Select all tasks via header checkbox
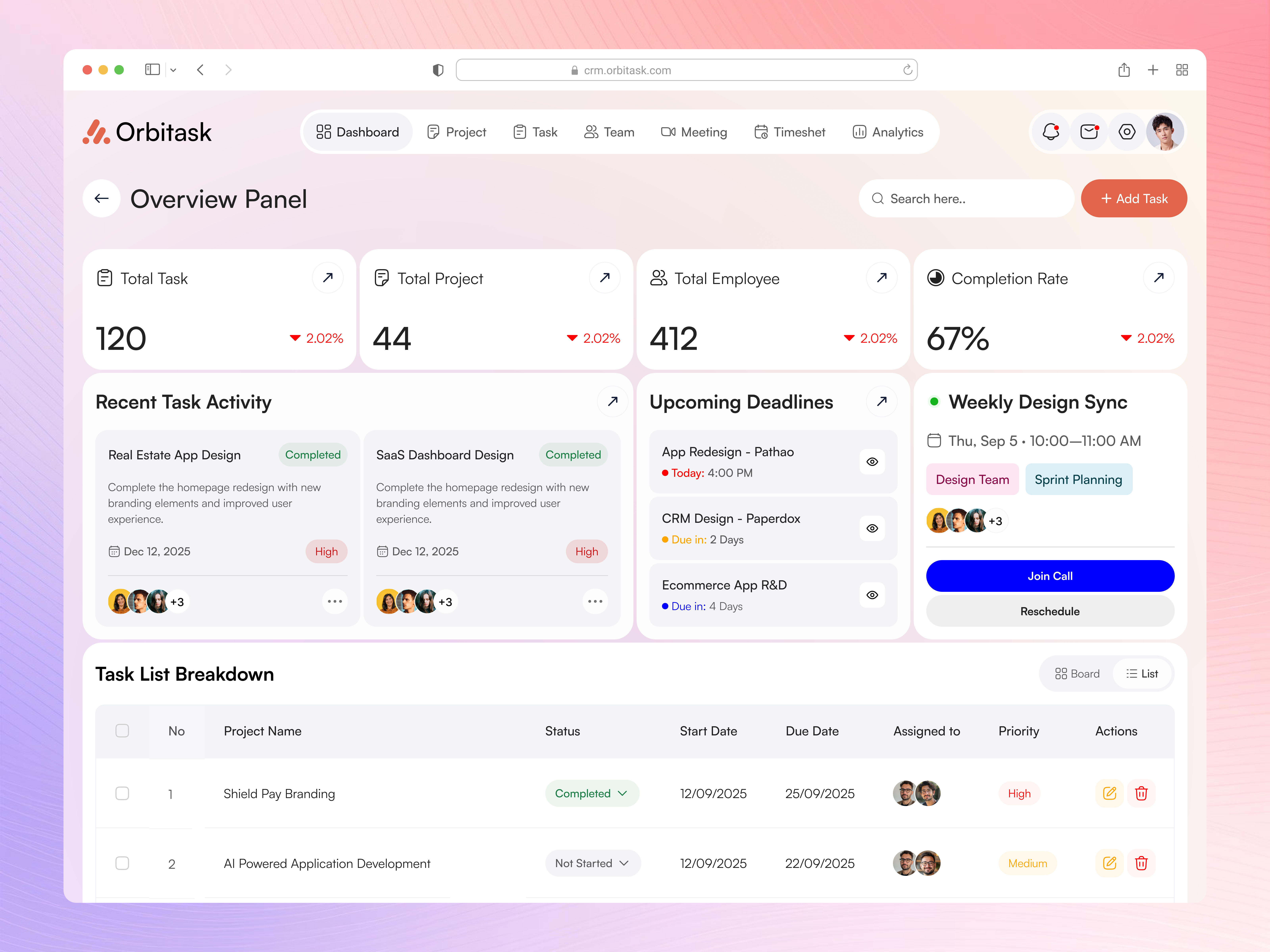1270x952 pixels. 122,730
